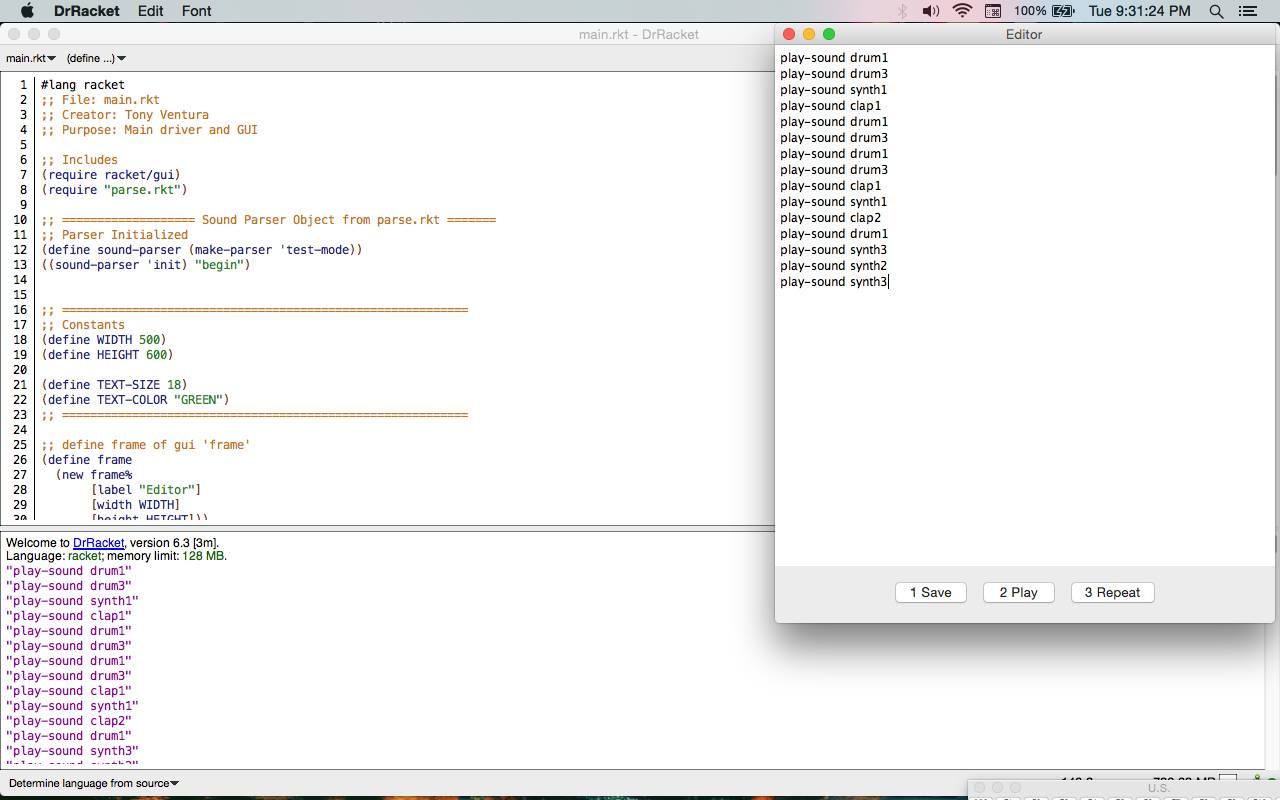
Task: Click the ;; Purpose: Main driver and GUI comment
Action: point(149,130)
